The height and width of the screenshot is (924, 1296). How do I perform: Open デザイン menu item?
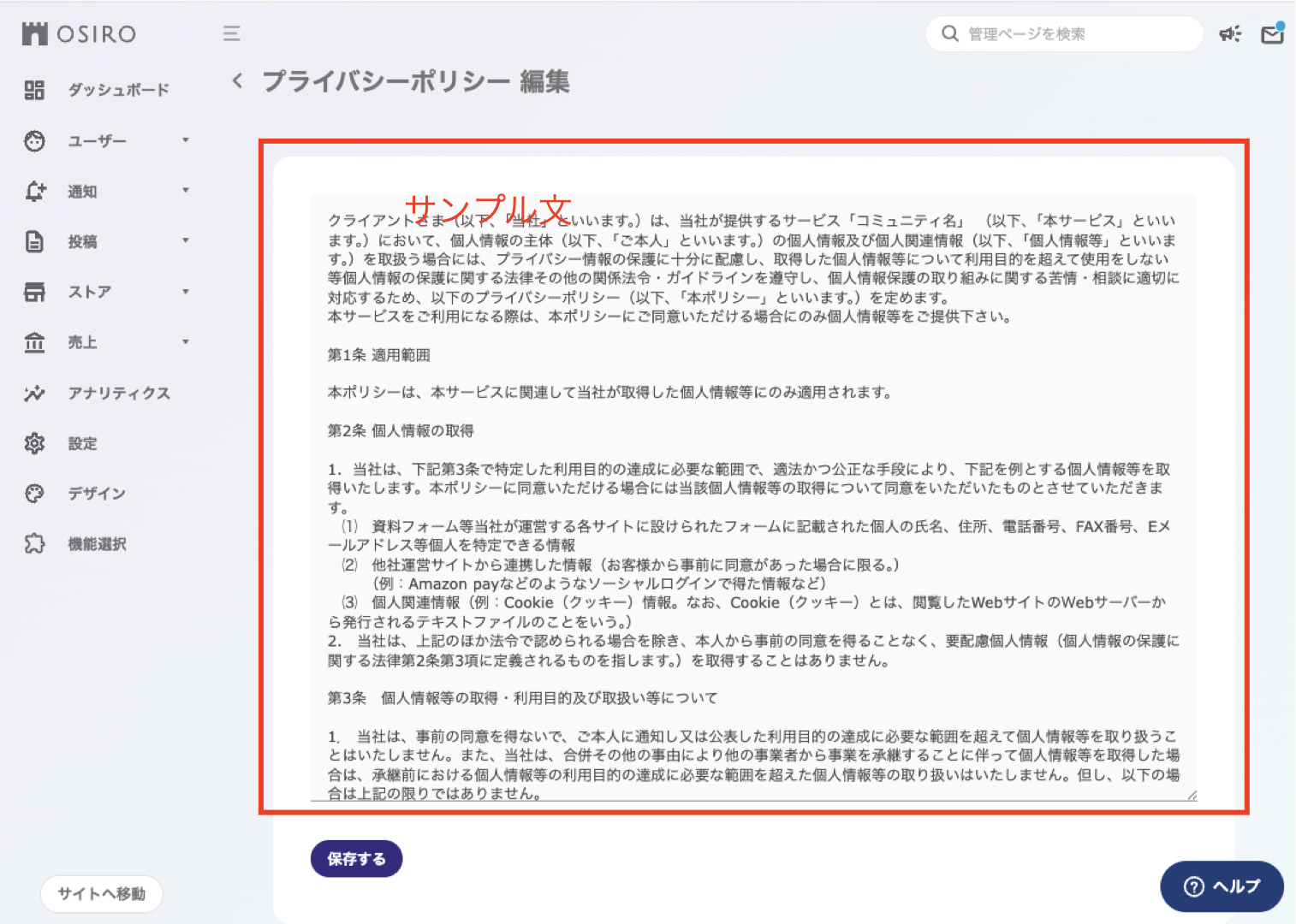click(x=96, y=494)
